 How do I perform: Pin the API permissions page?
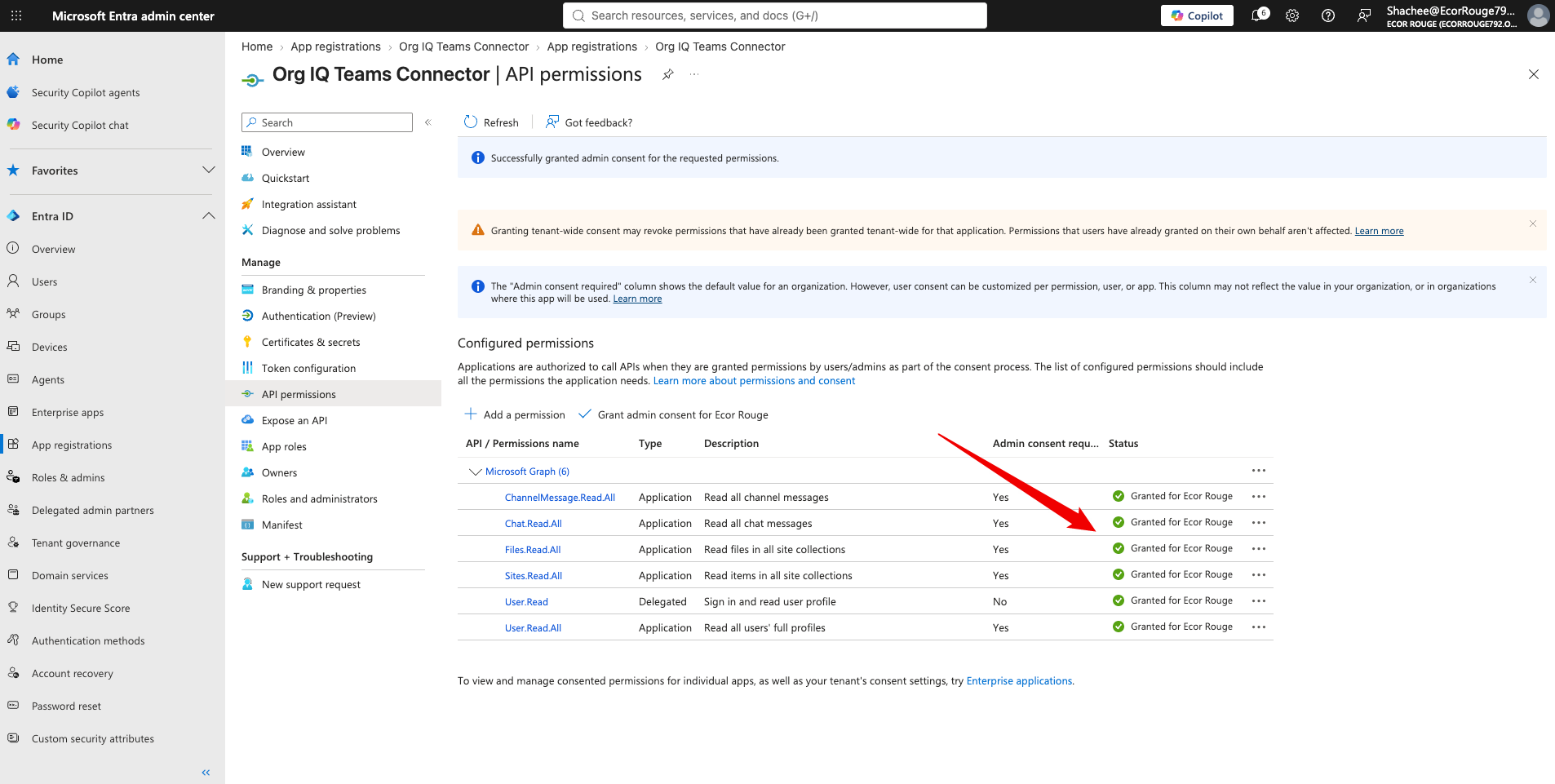coord(668,74)
